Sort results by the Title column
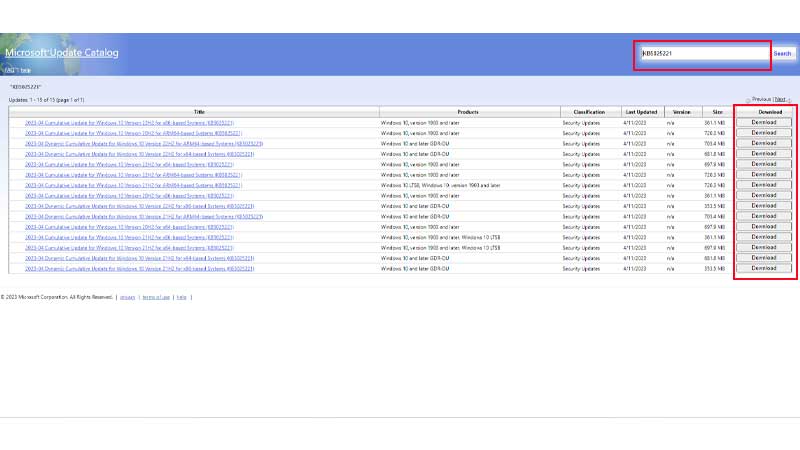The image size is (800, 450). (x=199, y=112)
